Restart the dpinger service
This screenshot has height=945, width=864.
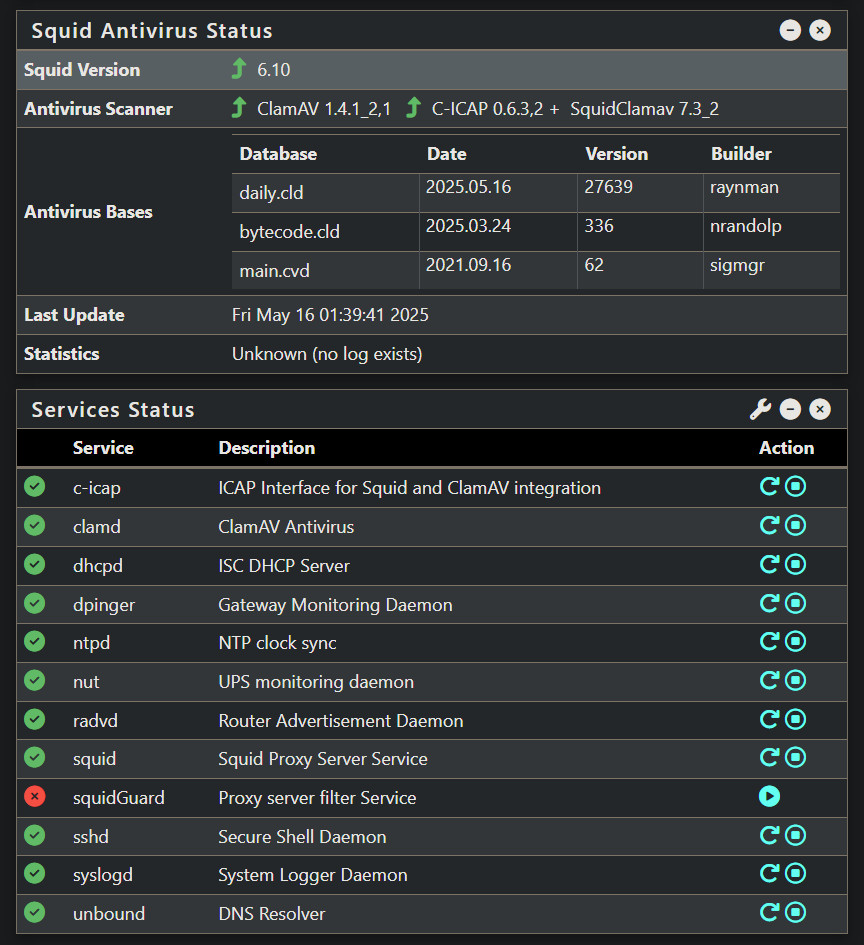(769, 603)
